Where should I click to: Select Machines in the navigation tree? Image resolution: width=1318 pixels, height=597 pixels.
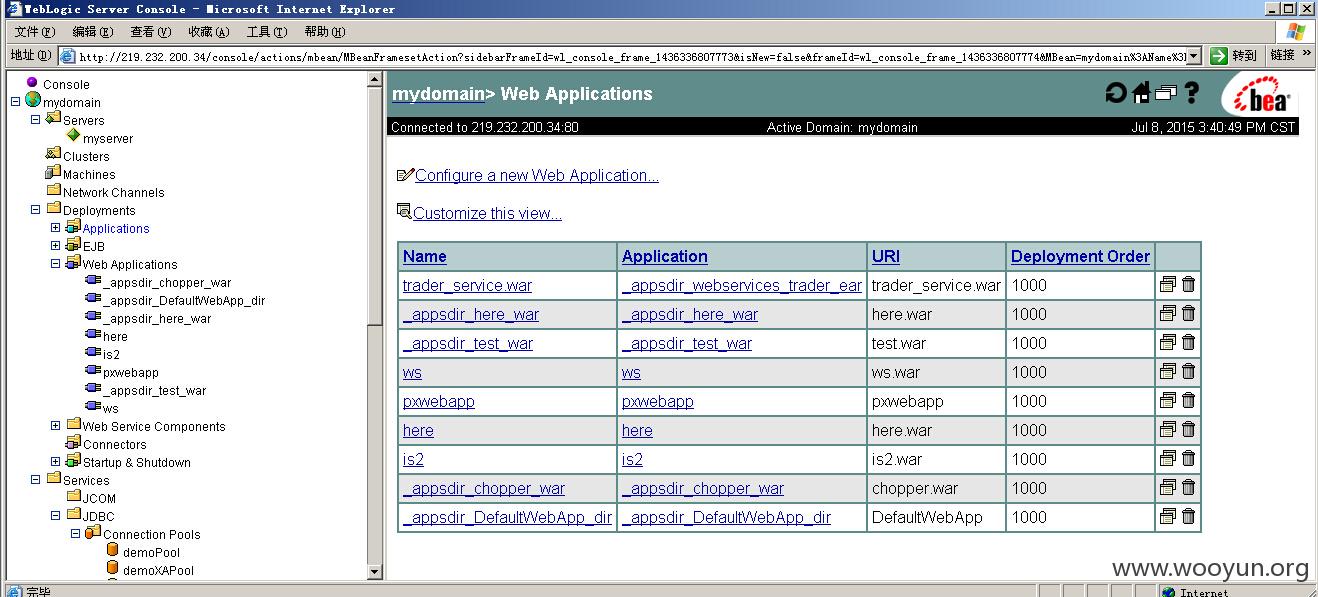point(89,175)
